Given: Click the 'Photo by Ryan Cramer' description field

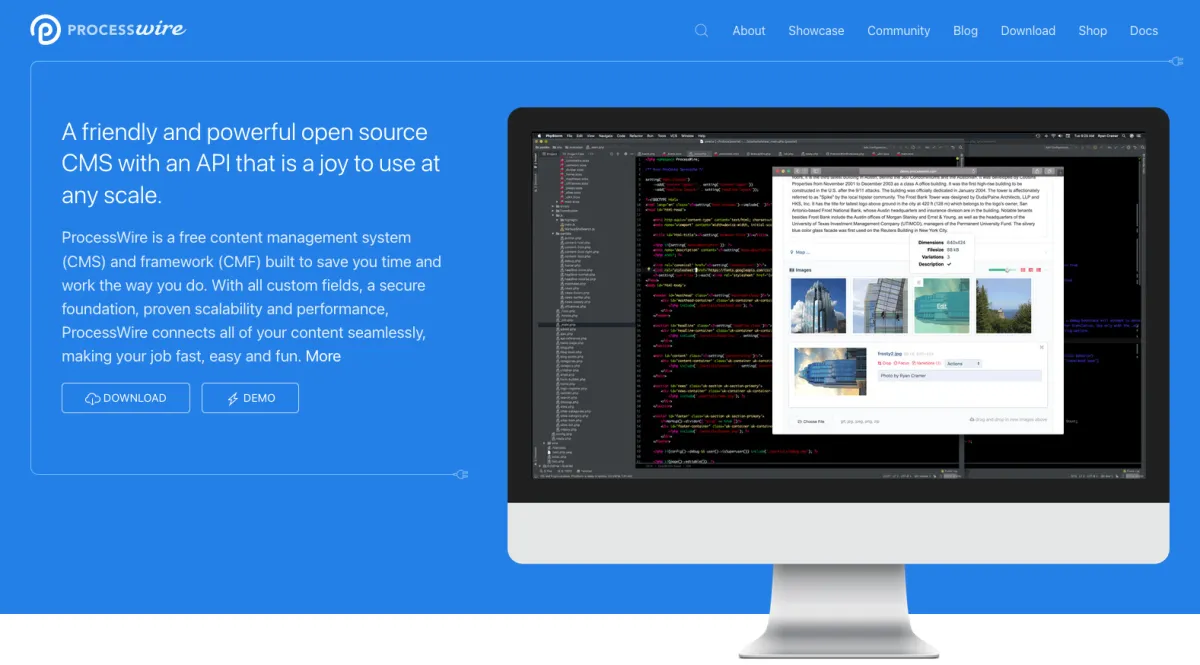Looking at the screenshot, I should [x=960, y=376].
